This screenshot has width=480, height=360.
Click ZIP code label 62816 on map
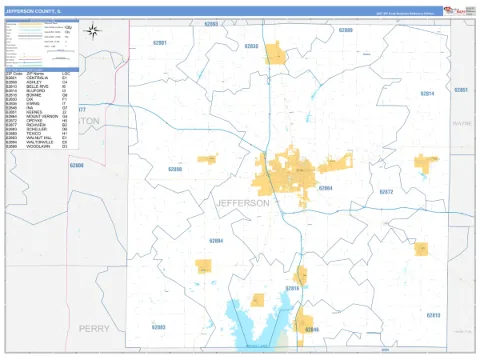coord(292,288)
